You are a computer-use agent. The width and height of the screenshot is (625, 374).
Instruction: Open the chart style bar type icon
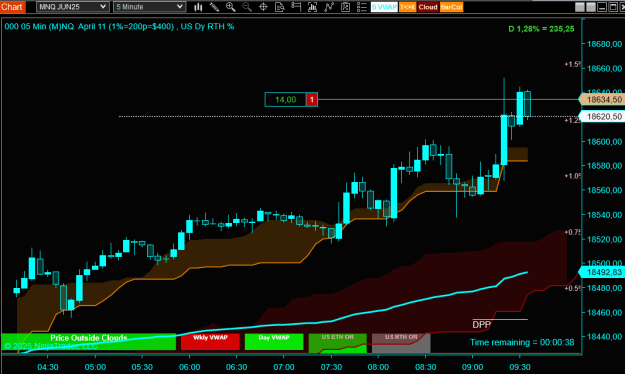pyautogui.click(x=198, y=7)
